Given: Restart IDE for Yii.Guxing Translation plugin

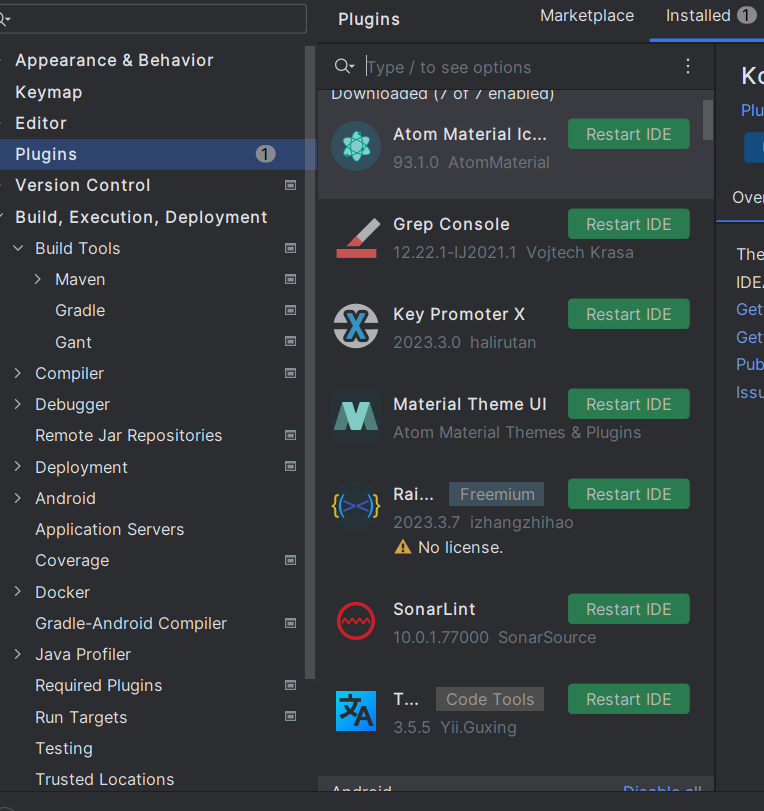Looking at the screenshot, I should 628,699.
